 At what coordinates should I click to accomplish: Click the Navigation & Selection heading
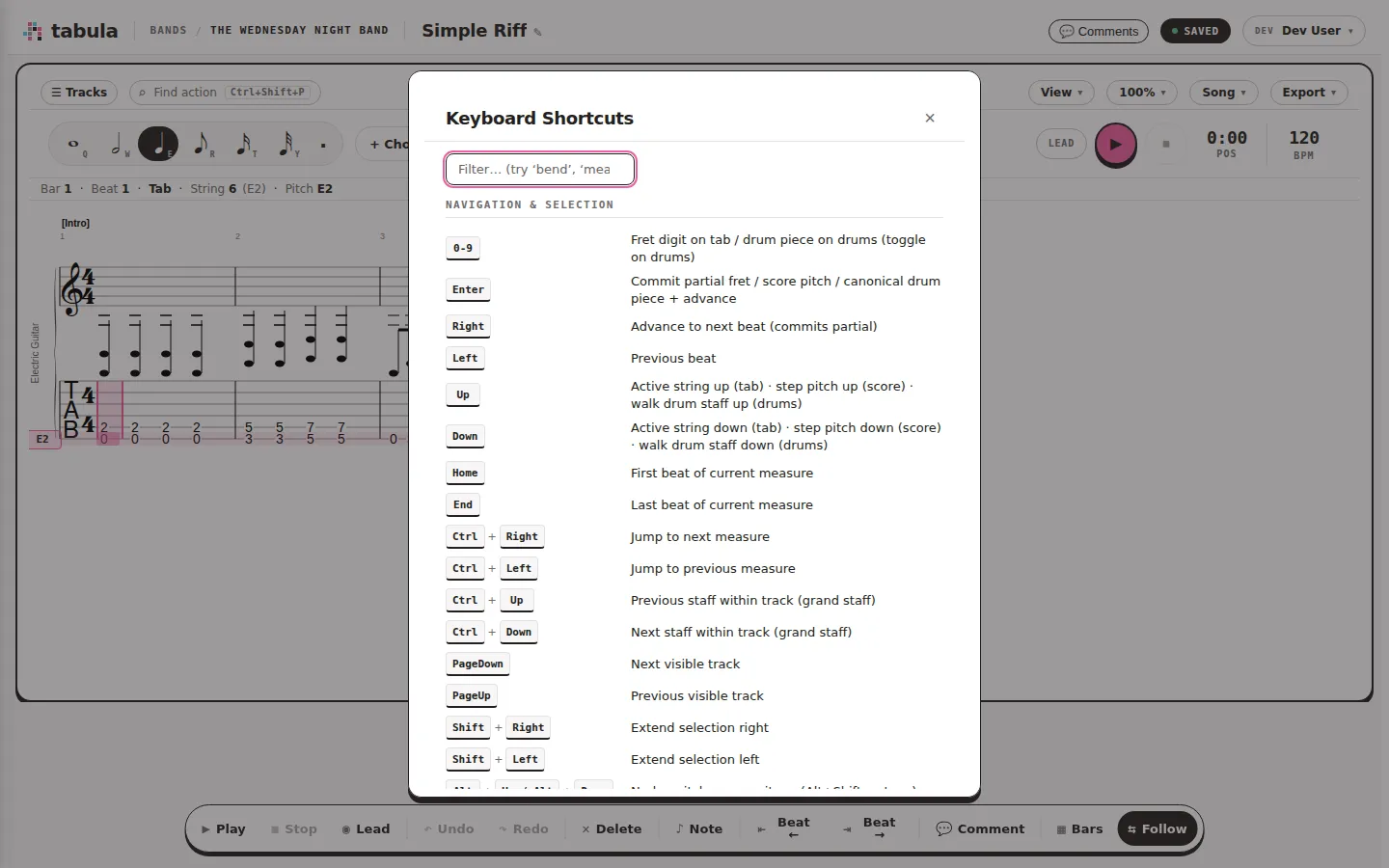point(530,204)
